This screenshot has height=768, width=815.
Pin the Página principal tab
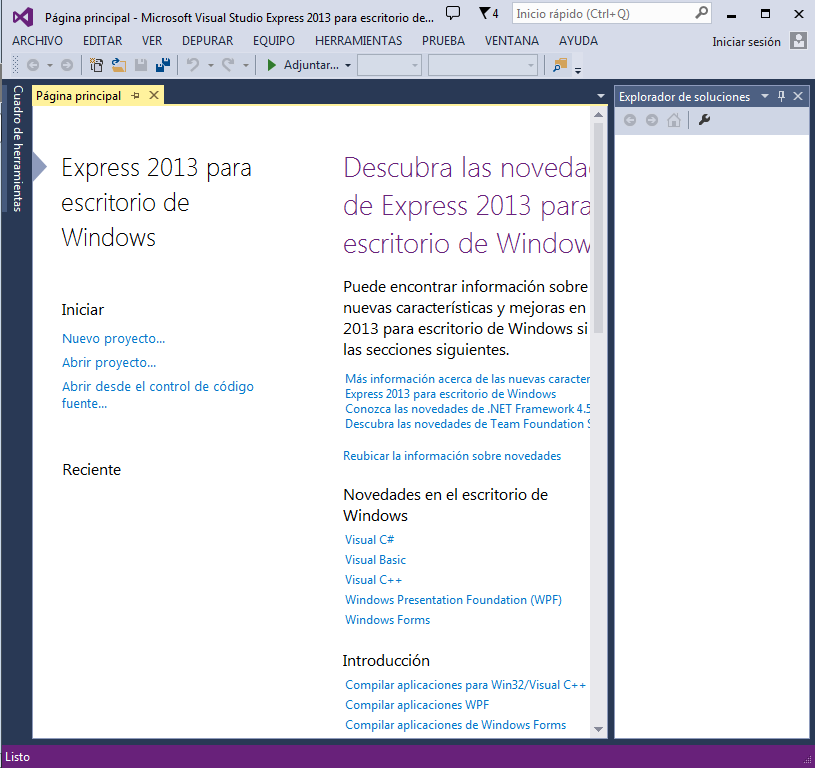pyautogui.click(x=136, y=96)
